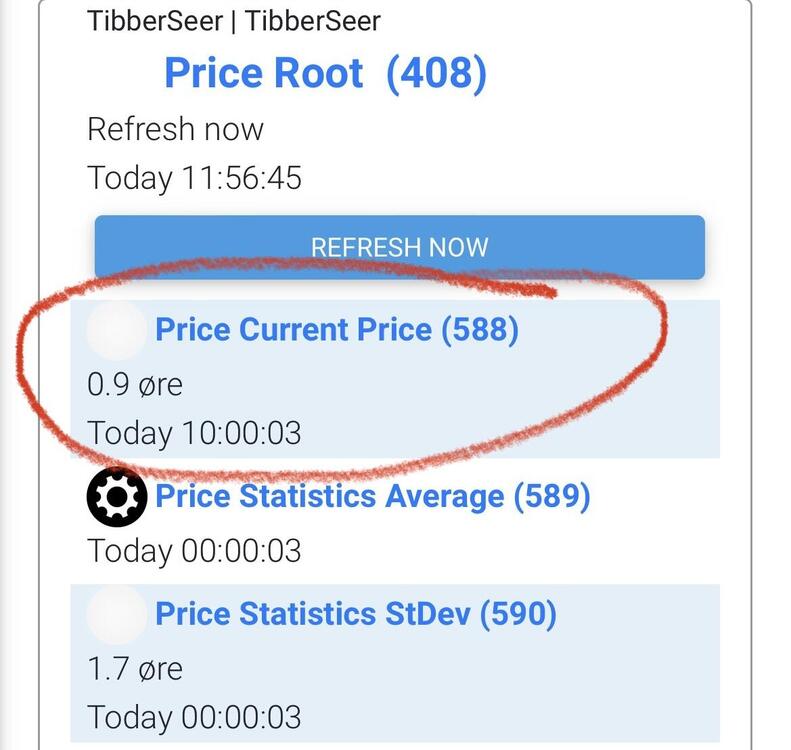
Task: Click the Today 10:00:03 timestamp
Action: (x=194, y=433)
